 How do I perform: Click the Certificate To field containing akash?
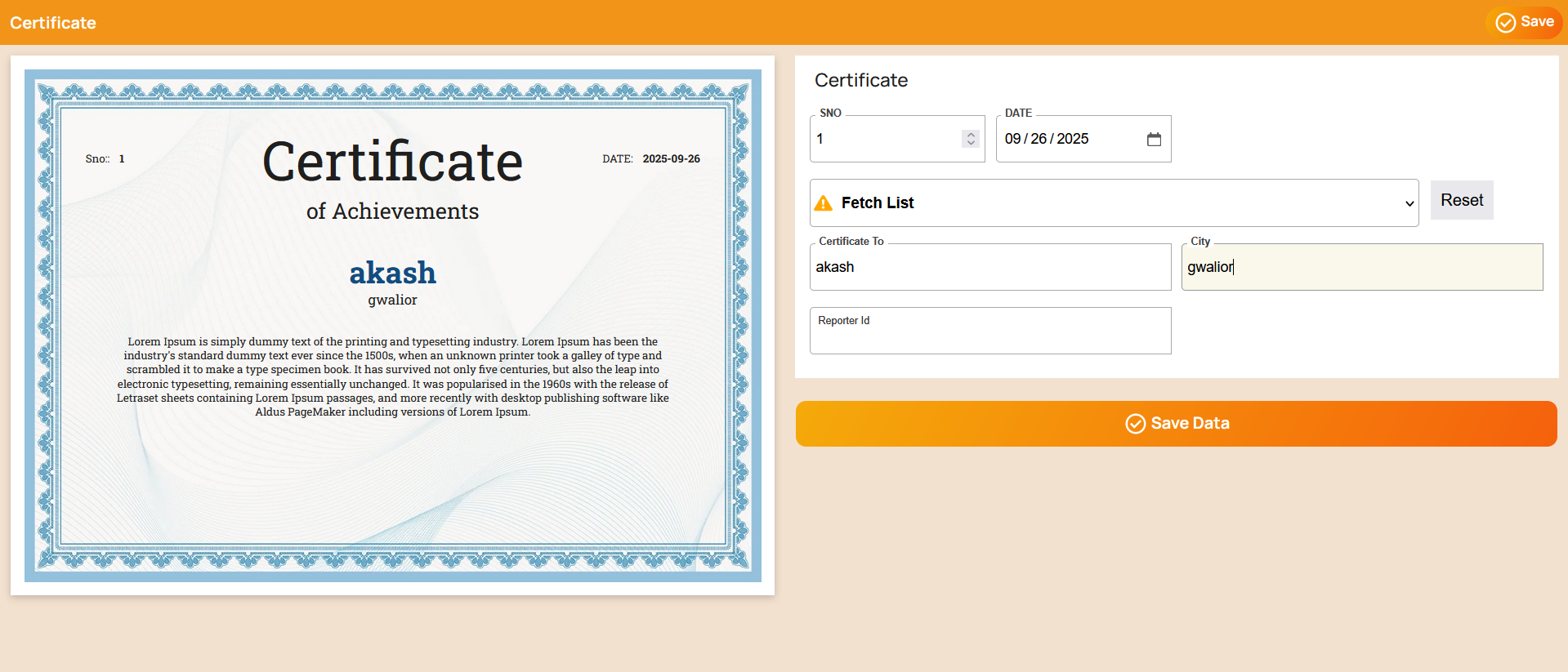989,268
